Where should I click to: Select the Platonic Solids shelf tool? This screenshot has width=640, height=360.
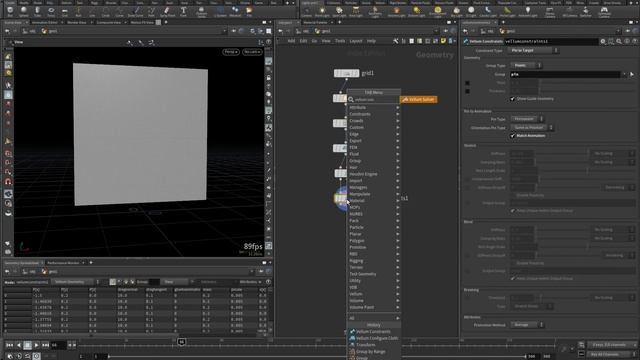click(201, 12)
